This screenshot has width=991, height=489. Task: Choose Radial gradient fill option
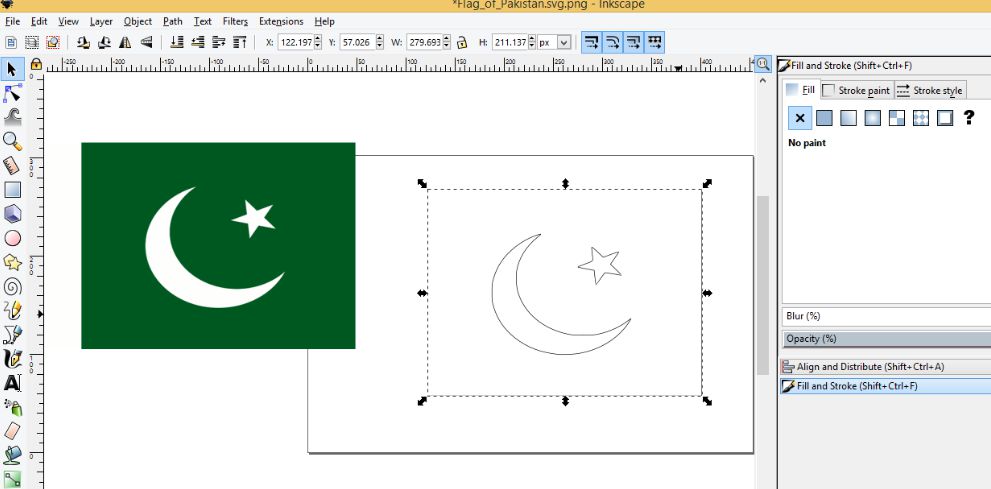coord(872,118)
